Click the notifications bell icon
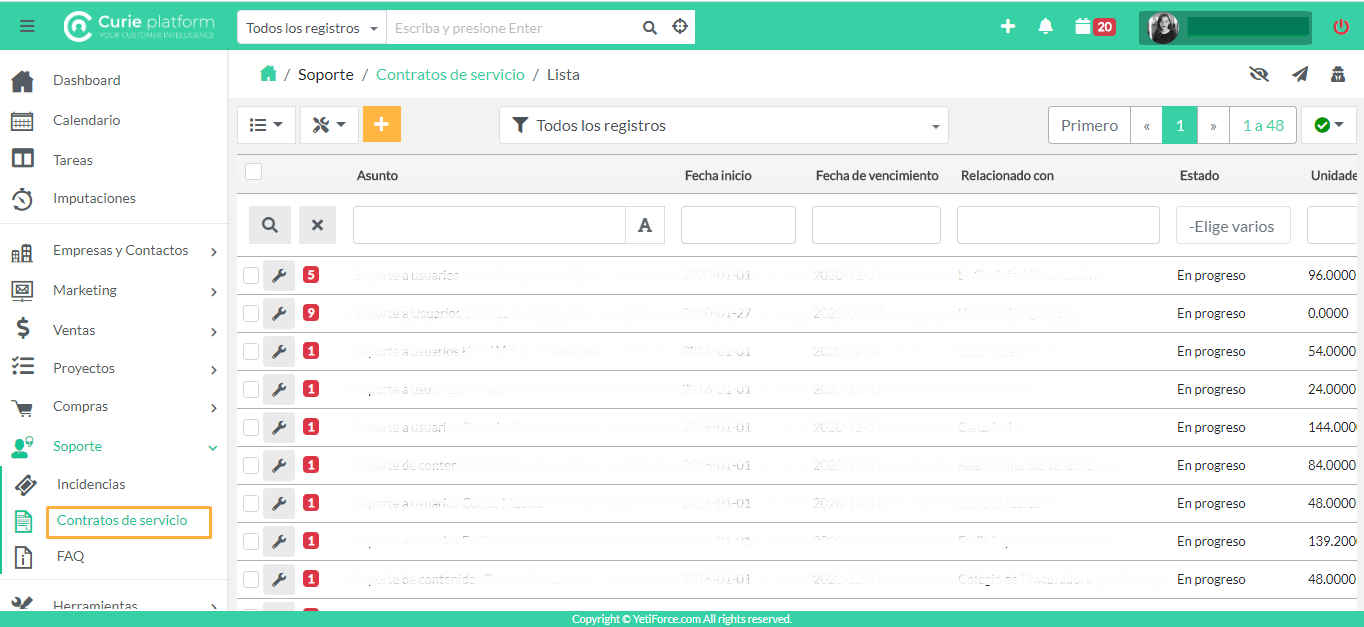This screenshot has height=627, width=1364. (1046, 27)
